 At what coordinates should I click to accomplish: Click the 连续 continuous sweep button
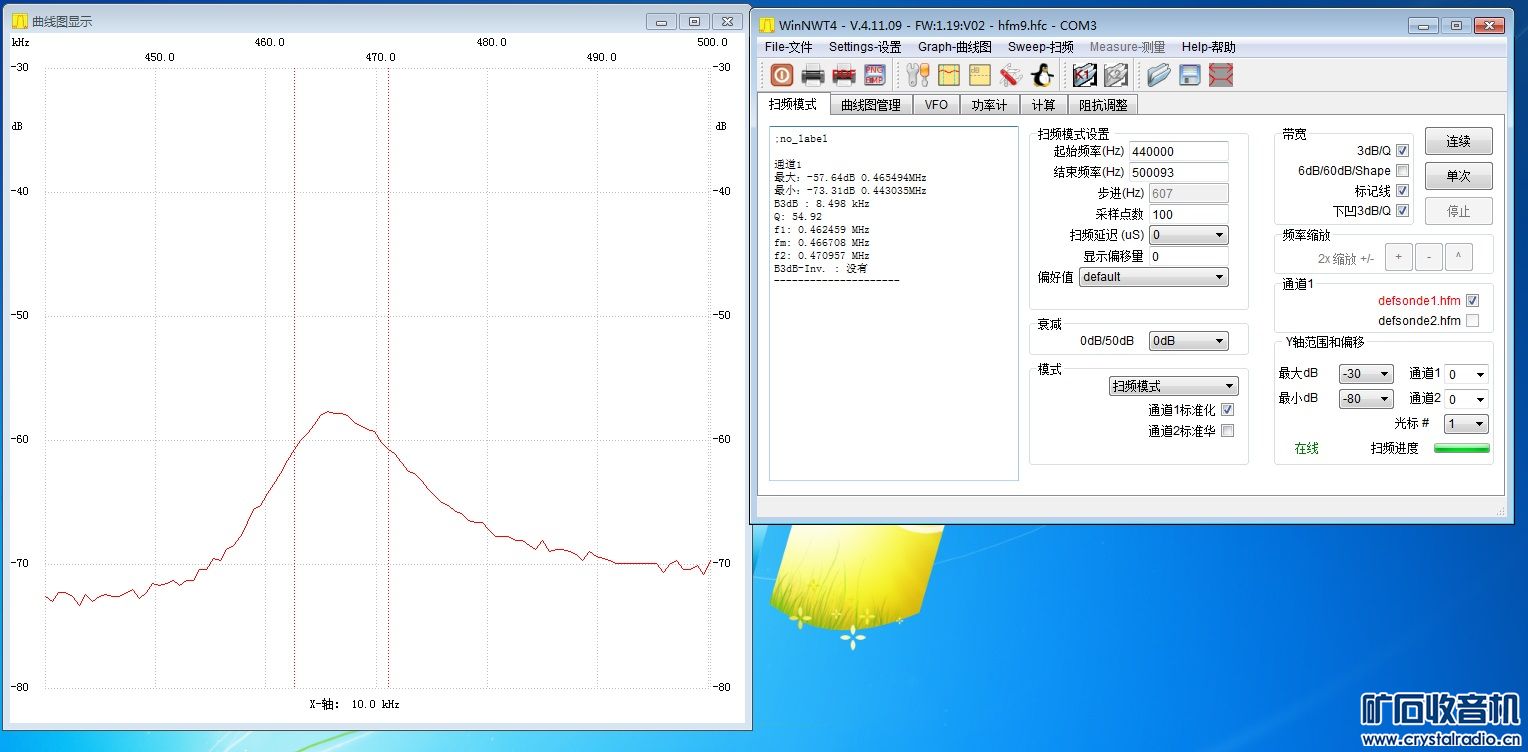pyautogui.click(x=1458, y=142)
